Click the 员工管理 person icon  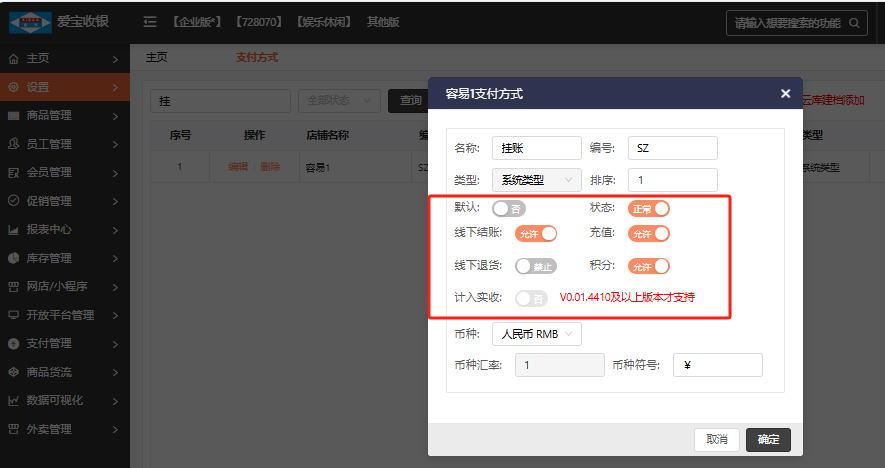(x=14, y=144)
